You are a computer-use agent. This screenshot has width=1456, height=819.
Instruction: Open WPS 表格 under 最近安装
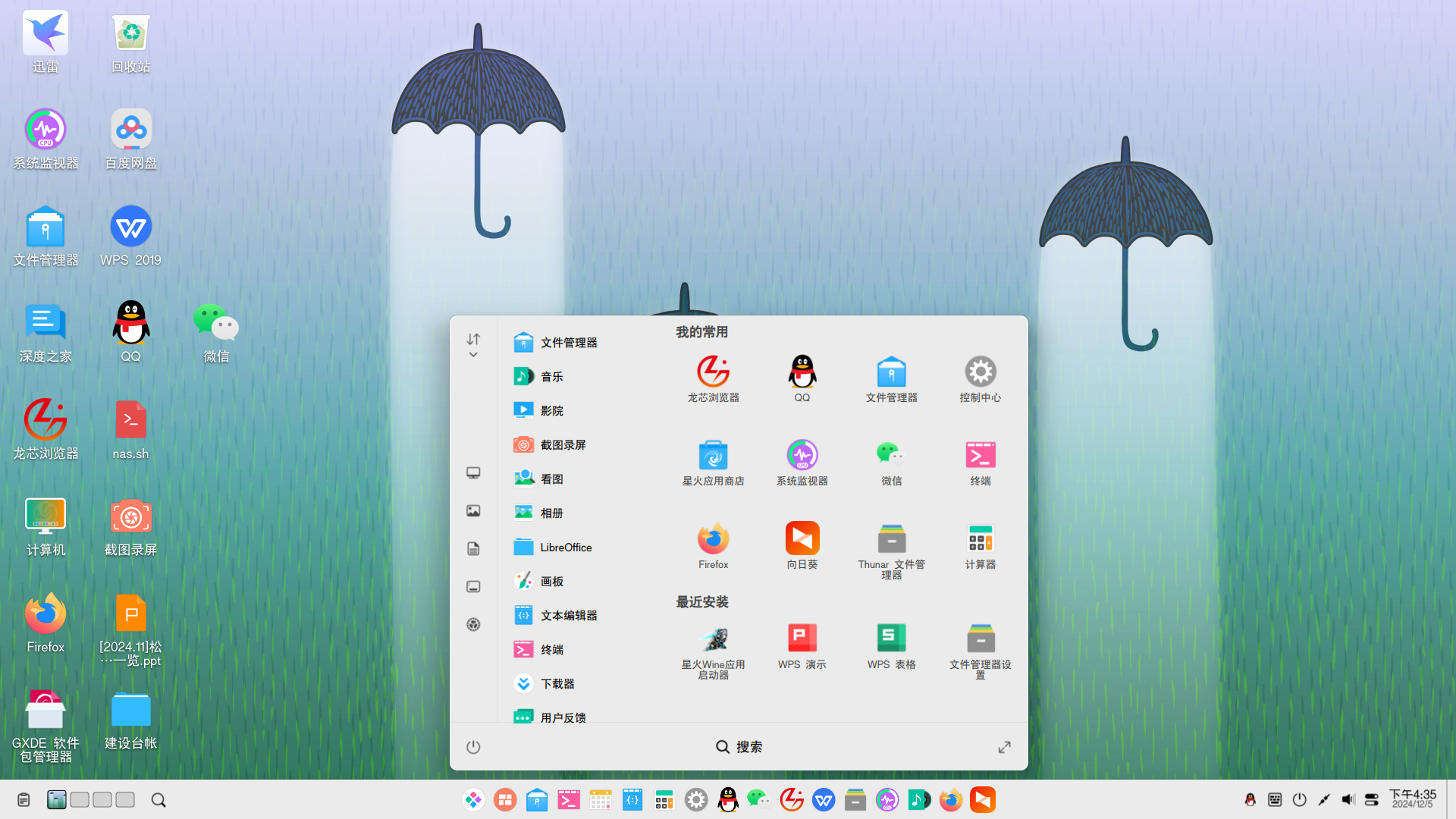(x=892, y=645)
